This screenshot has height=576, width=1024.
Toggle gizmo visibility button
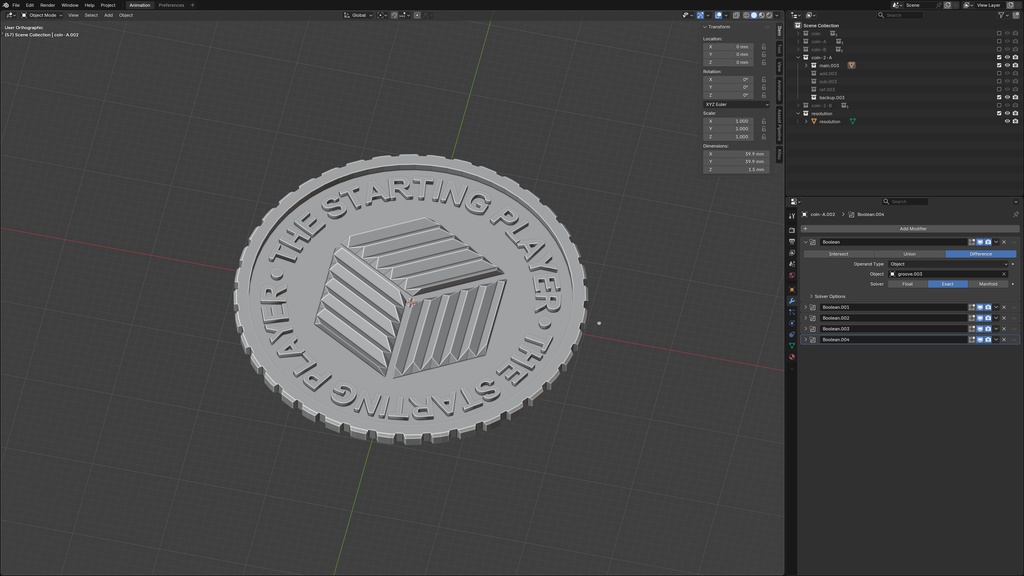click(701, 15)
